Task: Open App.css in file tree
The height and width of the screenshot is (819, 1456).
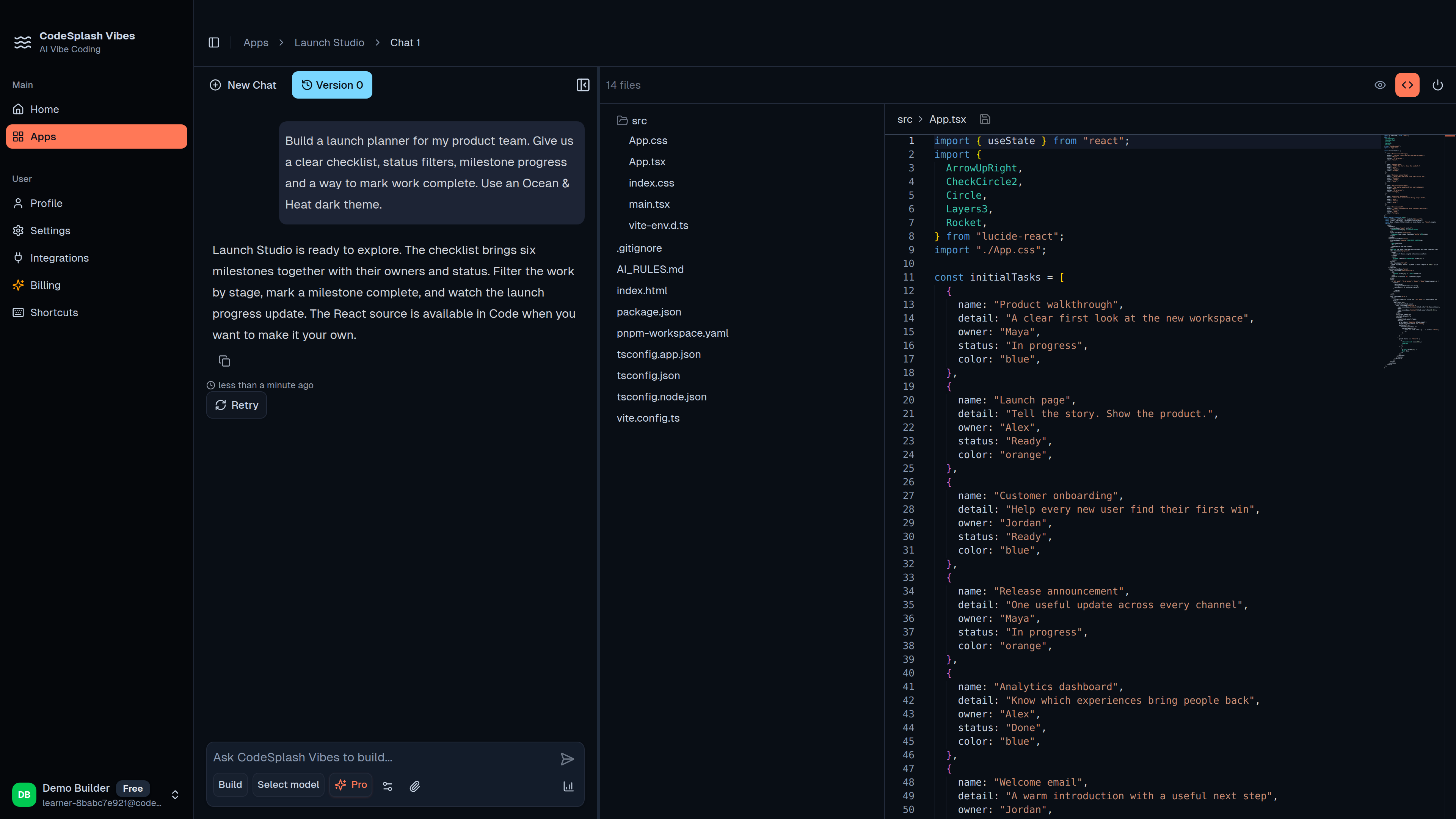Action: point(648,140)
